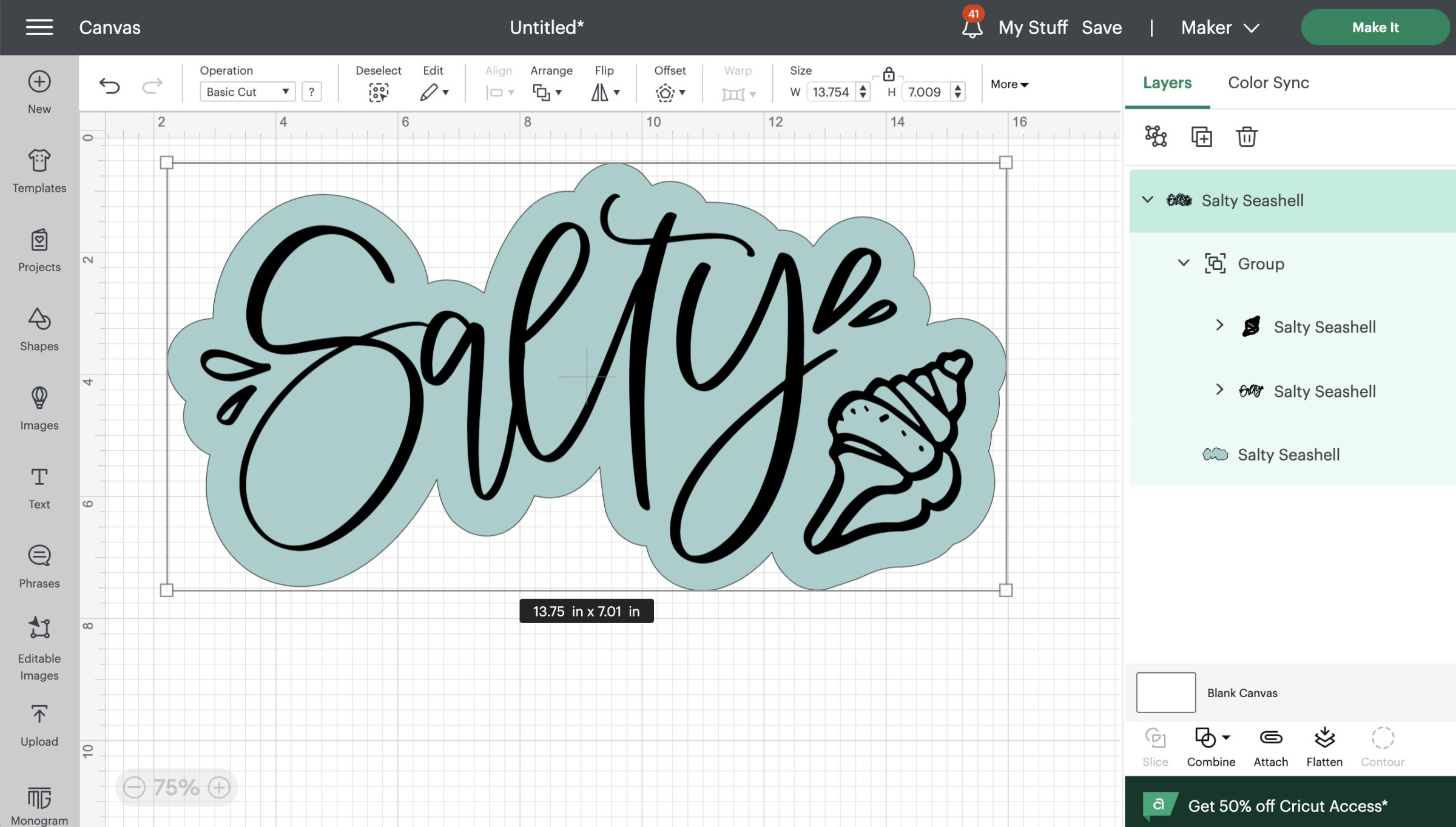Open the hamburger menu
This screenshot has height=827, width=1456.
39,27
